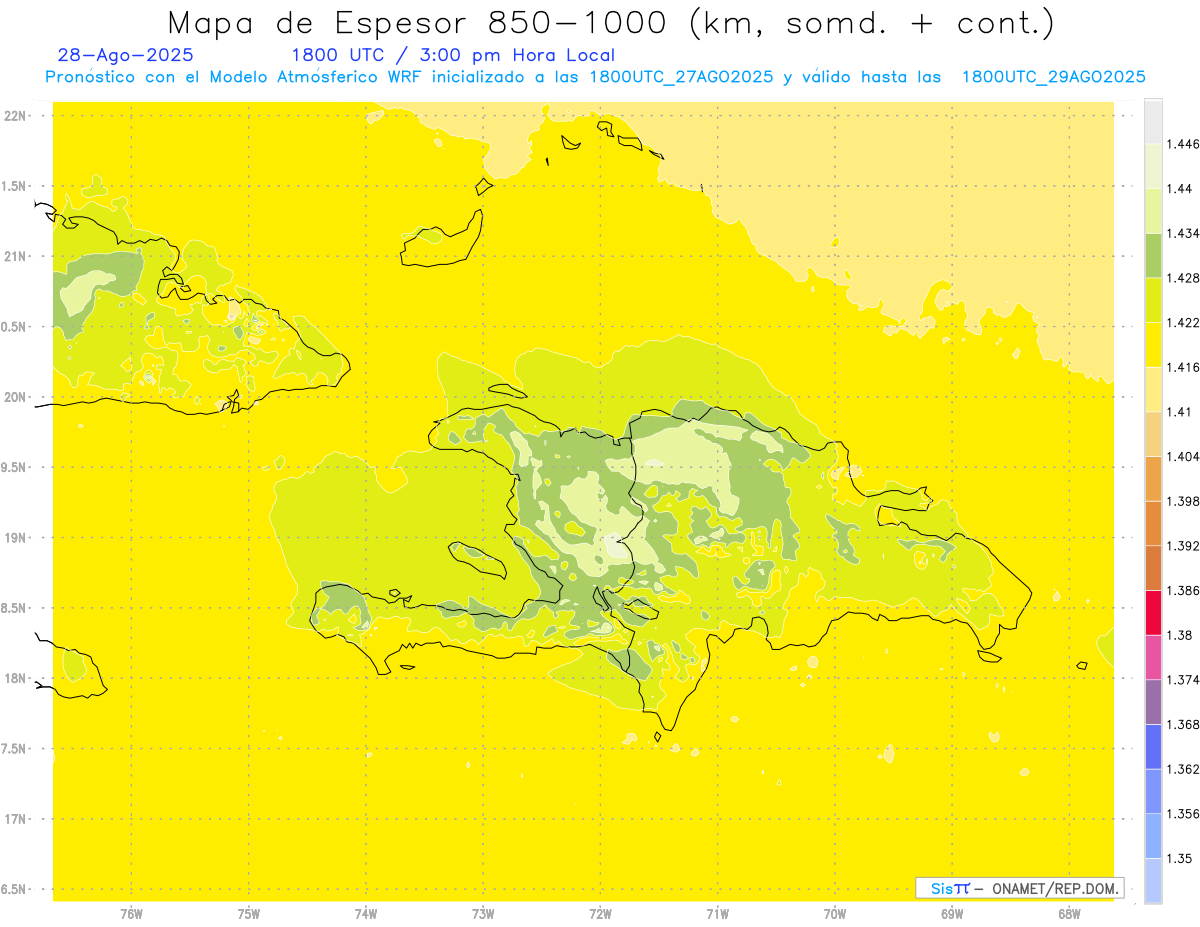Click the time text '1800 UTC / 3:00 pm Hora Local'

pyautogui.click(x=453, y=55)
